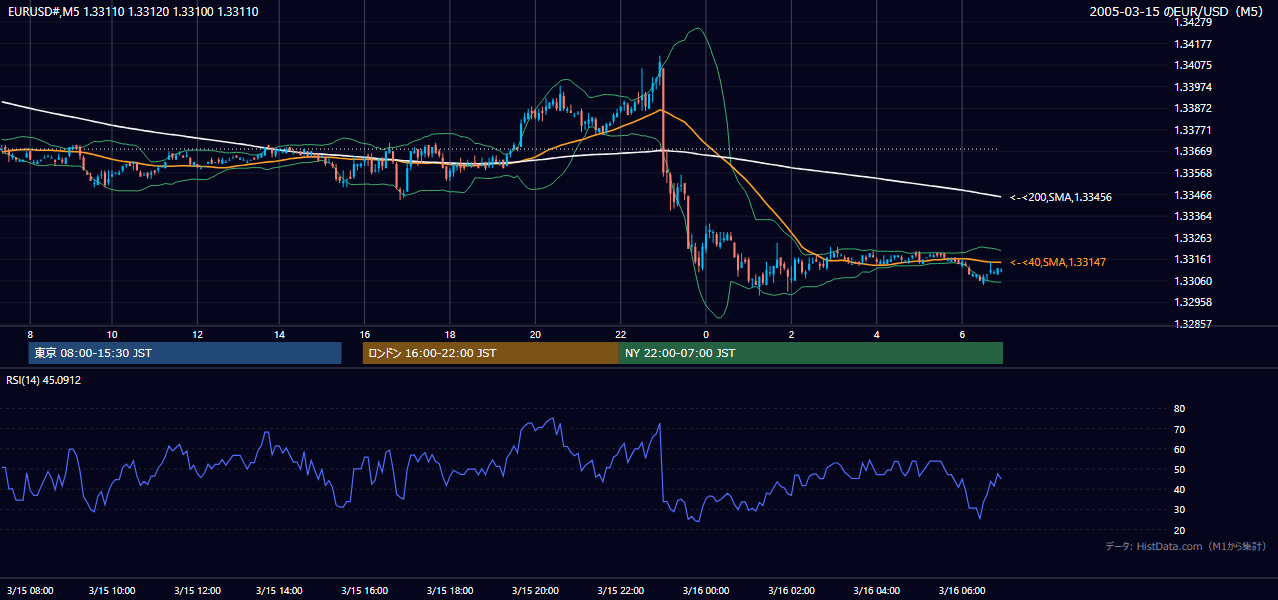The image size is (1278, 600).
Task: Click the London 16:00-22:00 JST session bar
Action: pyautogui.click(x=491, y=353)
